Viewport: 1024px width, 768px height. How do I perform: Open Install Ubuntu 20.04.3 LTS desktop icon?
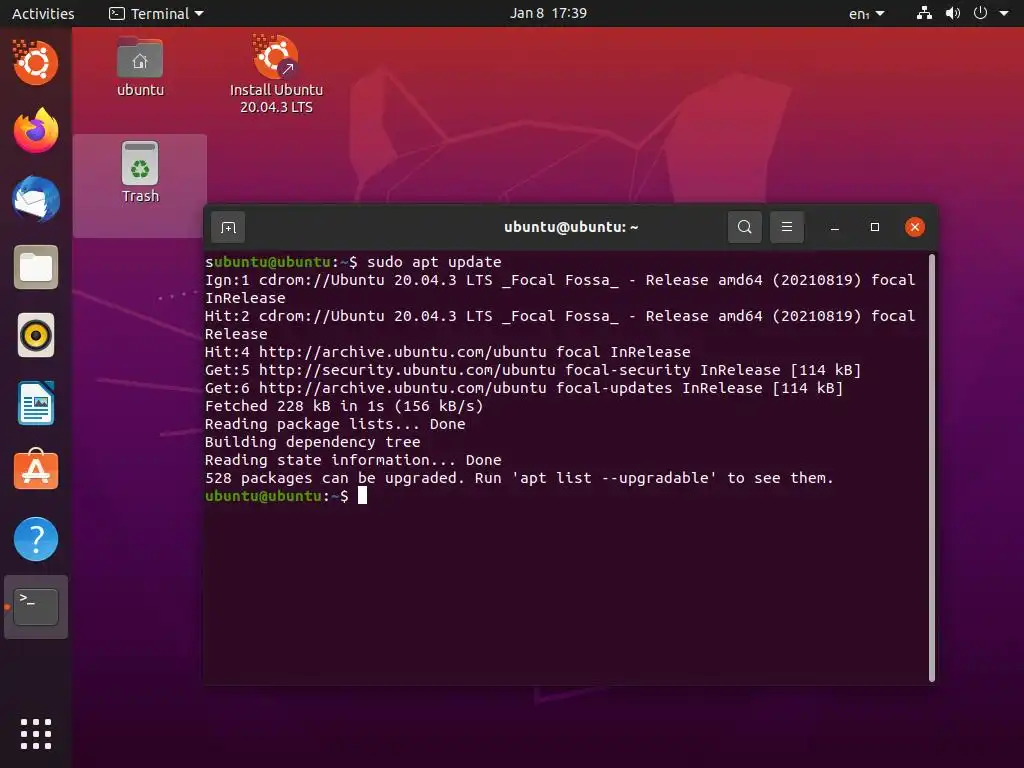pyautogui.click(x=276, y=74)
